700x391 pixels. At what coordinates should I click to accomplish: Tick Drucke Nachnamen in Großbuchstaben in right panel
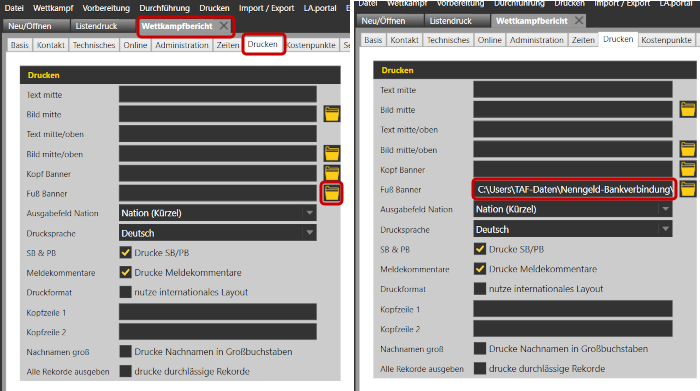(480, 348)
